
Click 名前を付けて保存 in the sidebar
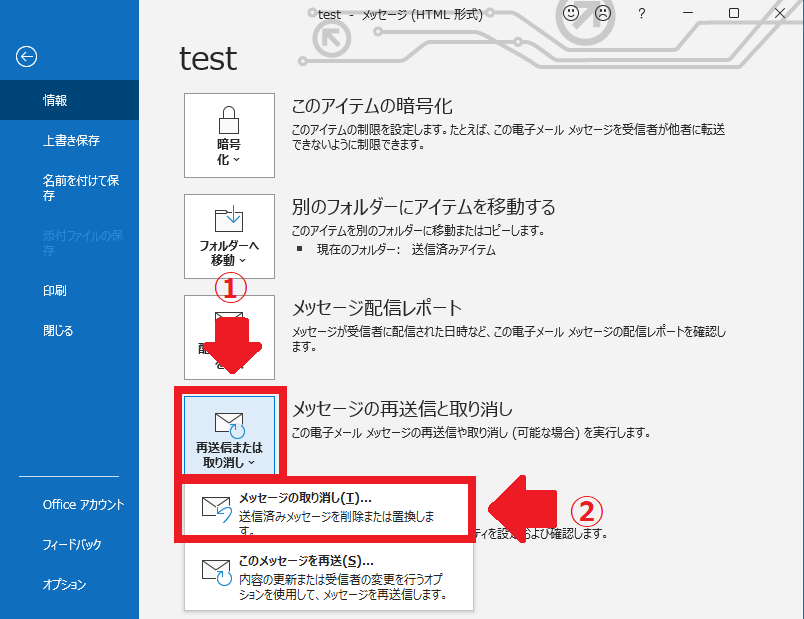(x=81, y=188)
